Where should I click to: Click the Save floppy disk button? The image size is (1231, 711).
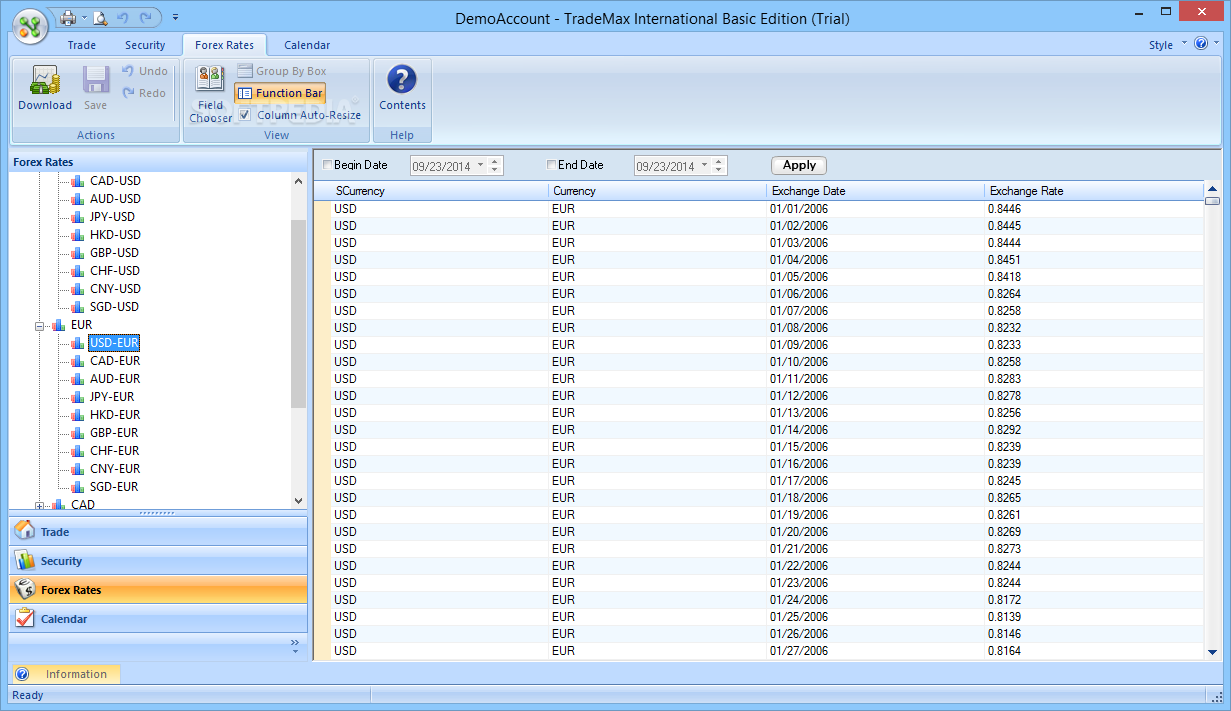pyautogui.click(x=96, y=89)
